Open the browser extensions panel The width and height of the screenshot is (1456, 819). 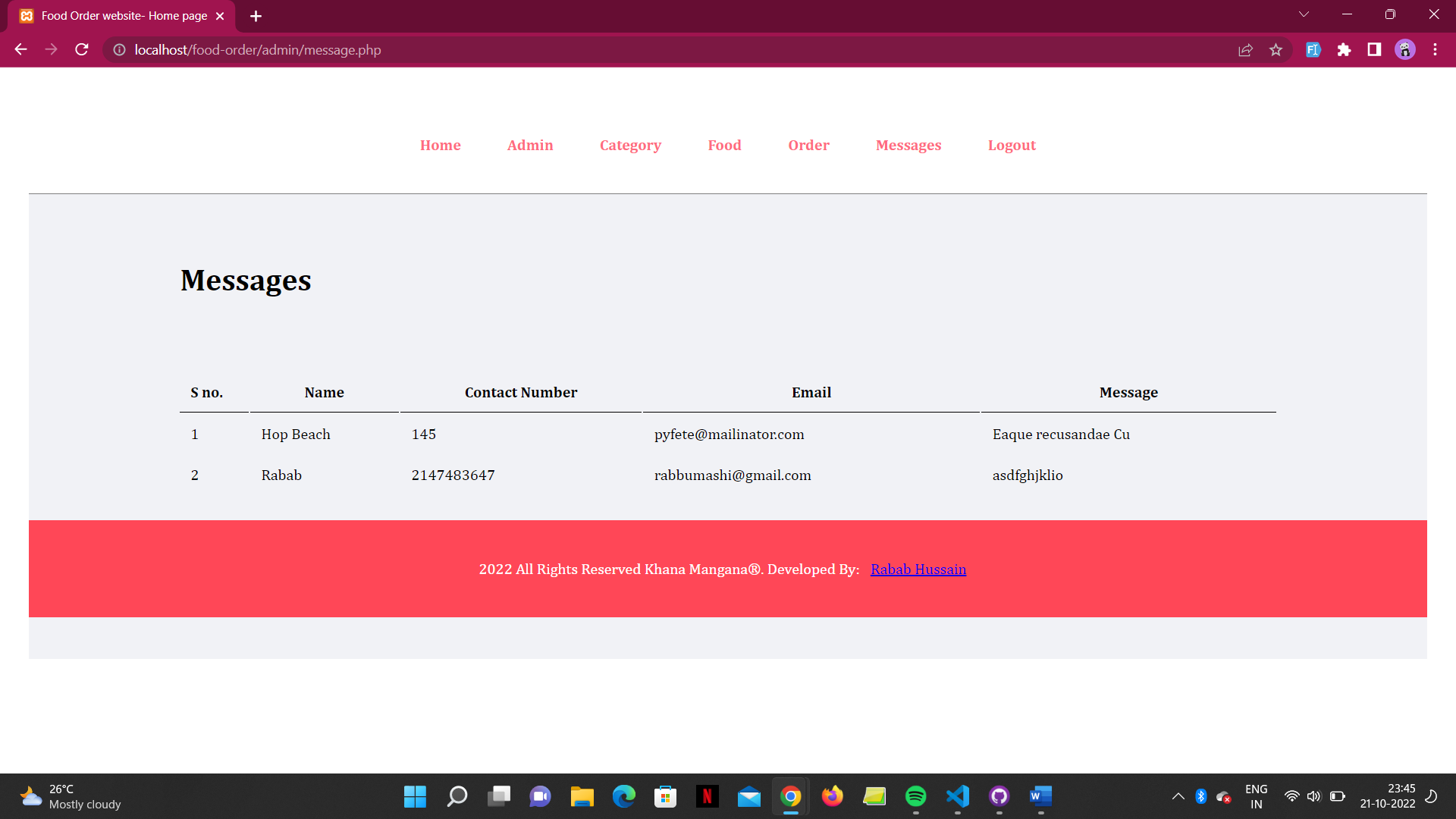coord(1345,50)
